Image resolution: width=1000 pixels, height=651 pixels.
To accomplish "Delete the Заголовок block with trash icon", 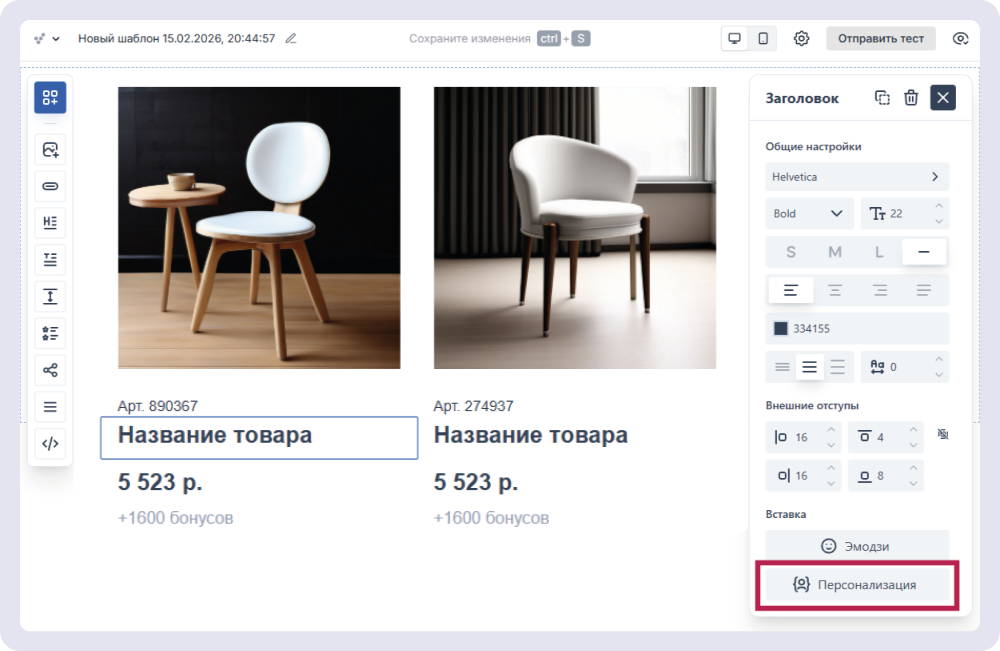I will pos(911,98).
